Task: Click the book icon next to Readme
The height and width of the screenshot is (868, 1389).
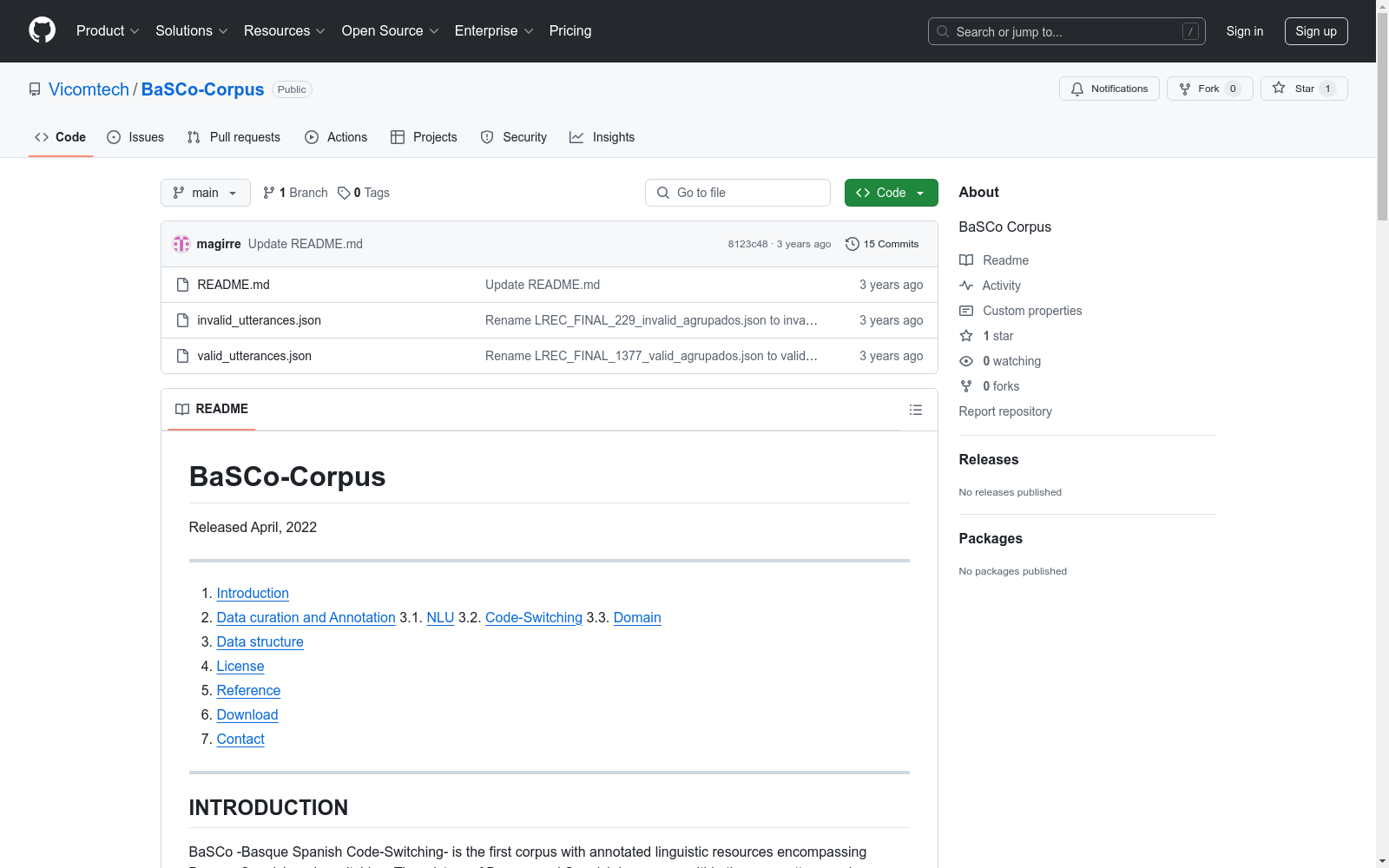Action: coord(966,260)
